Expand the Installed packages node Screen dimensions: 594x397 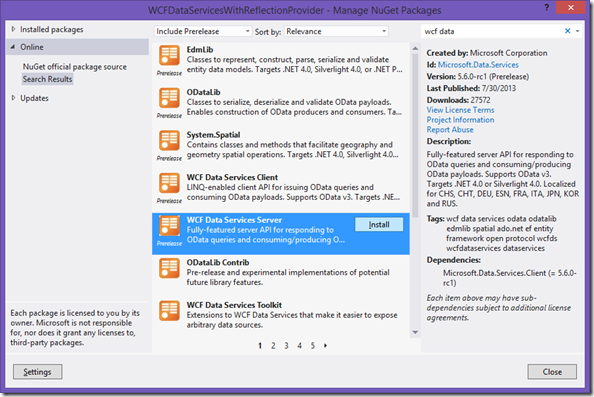click(x=13, y=29)
